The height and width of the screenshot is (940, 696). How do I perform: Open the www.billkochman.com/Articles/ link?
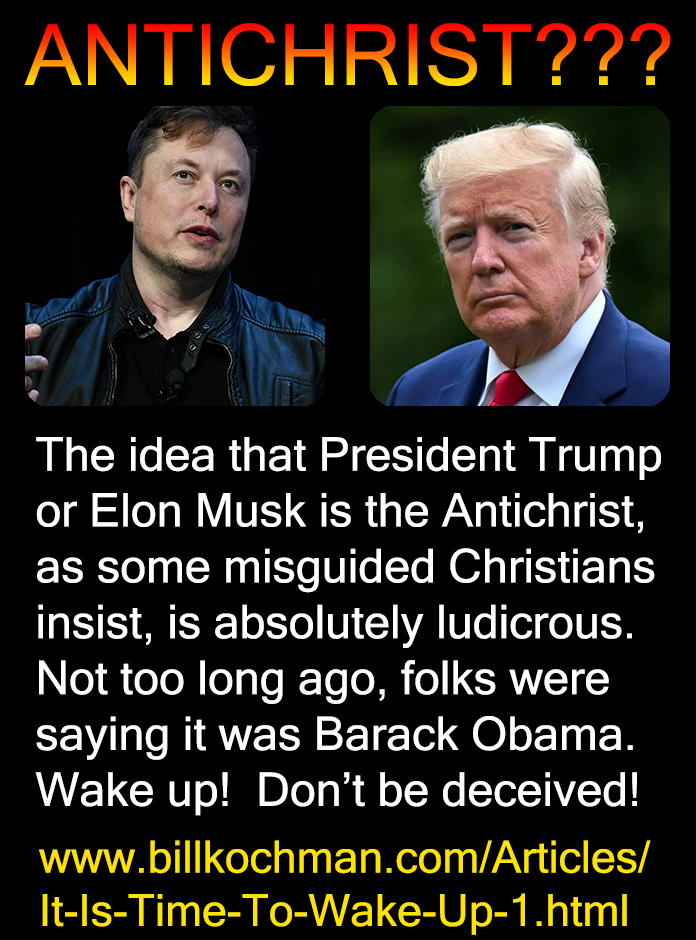[x=343, y=857]
